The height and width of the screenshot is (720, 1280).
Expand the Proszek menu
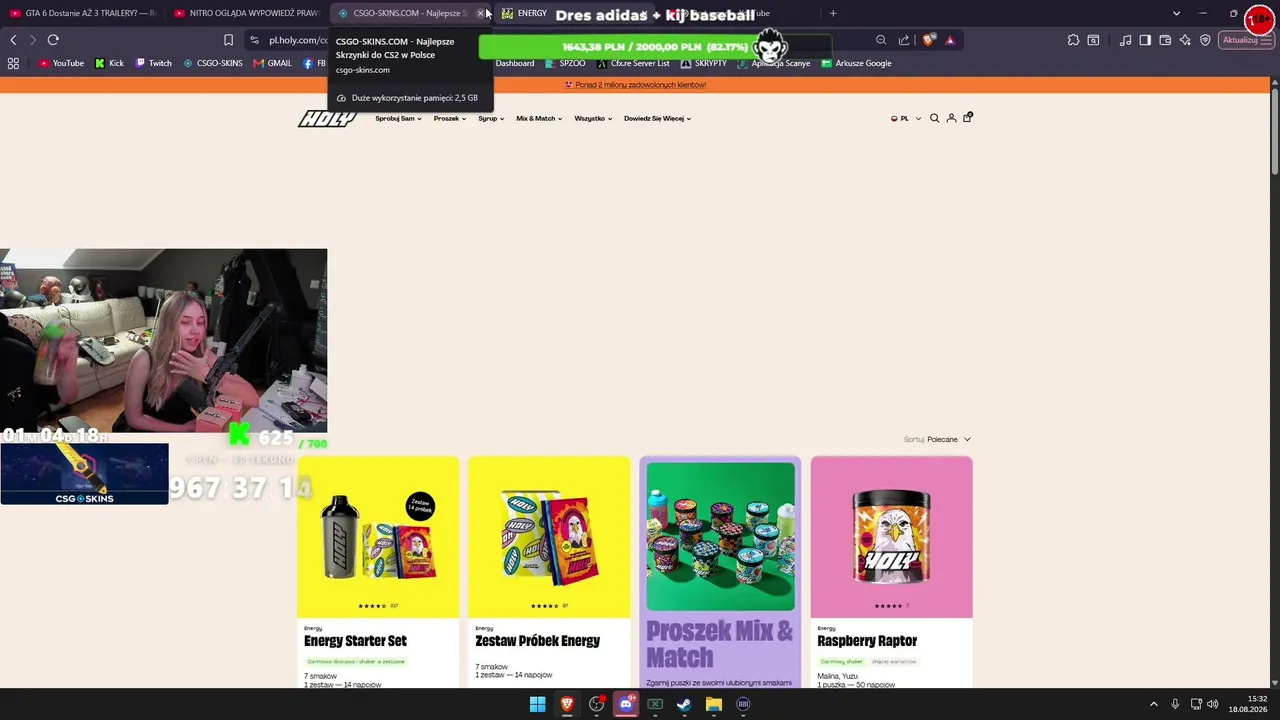click(450, 118)
